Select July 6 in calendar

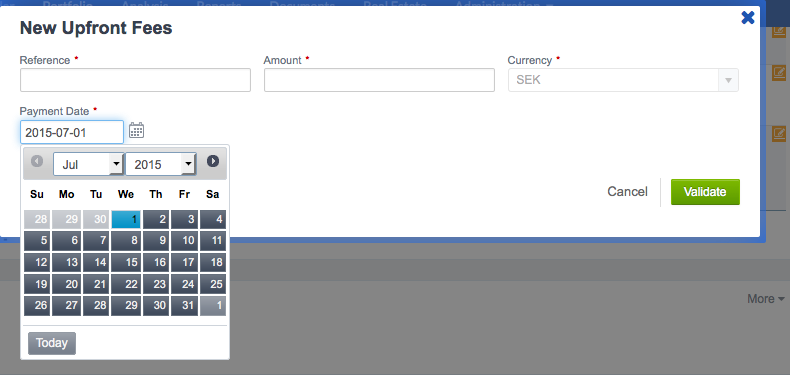(67, 241)
